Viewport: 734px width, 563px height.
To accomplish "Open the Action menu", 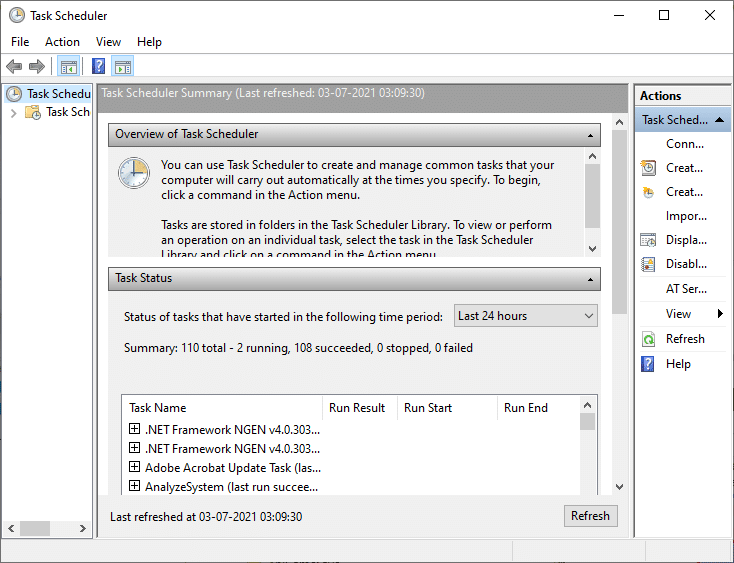I will (x=62, y=42).
